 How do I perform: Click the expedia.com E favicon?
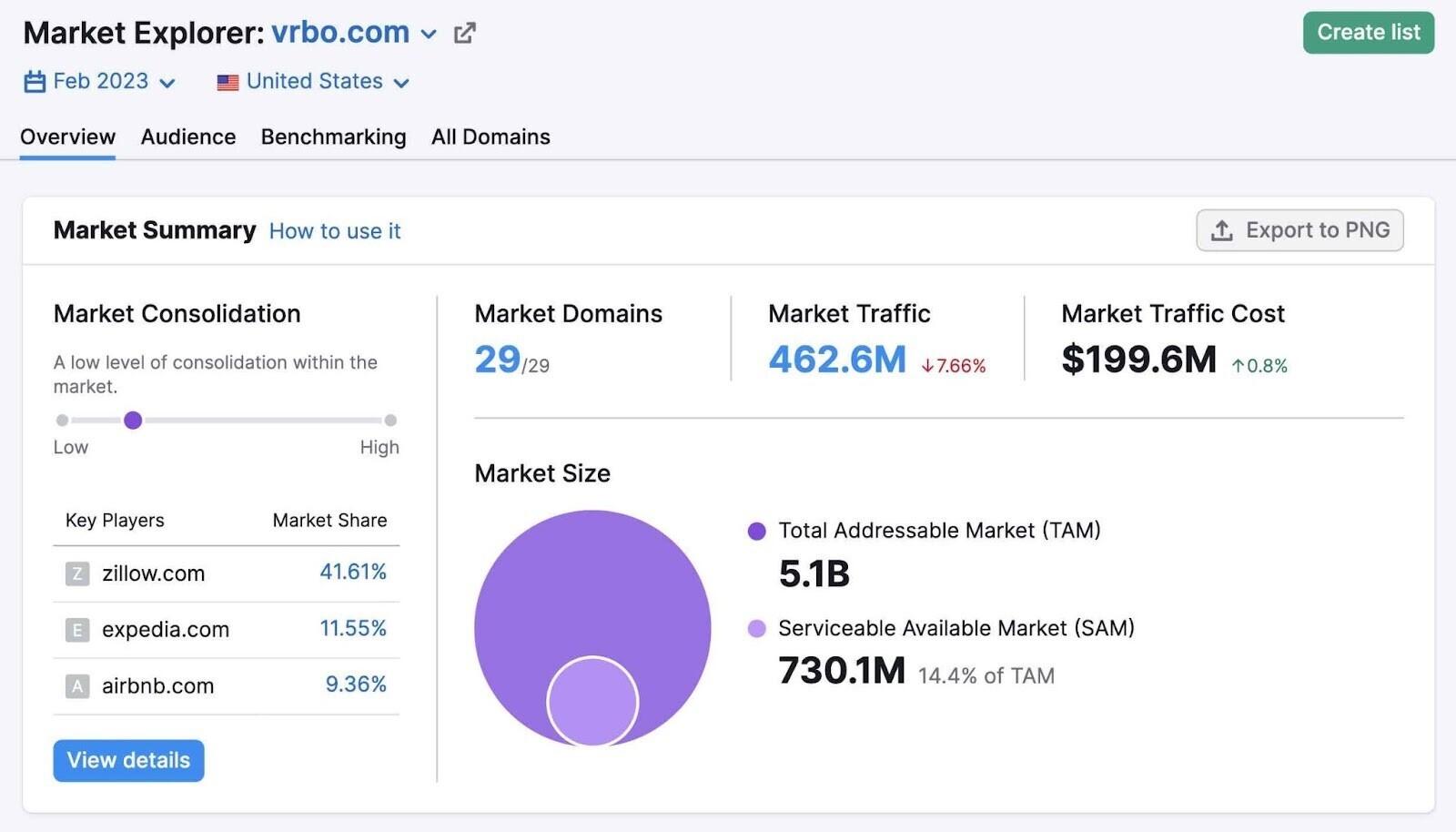coord(77,630)
